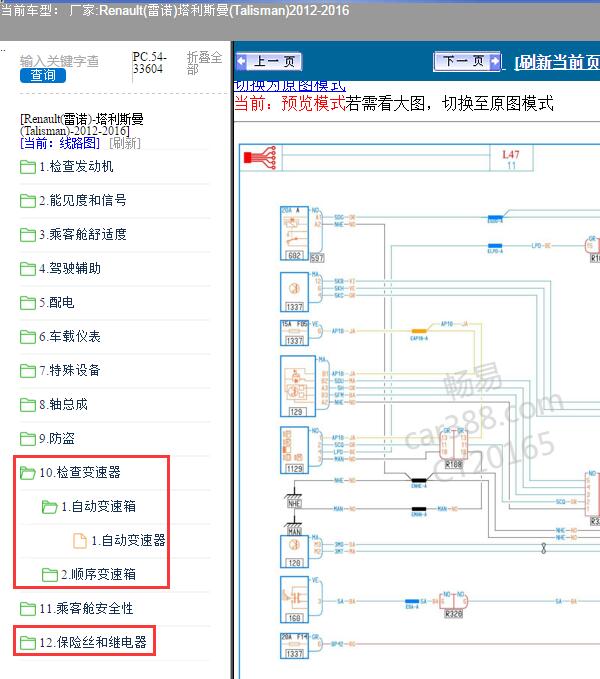Switch to original image mode link 切换为原图模式
Viewport: 600px width, 679px height.
tap(290, 85)
